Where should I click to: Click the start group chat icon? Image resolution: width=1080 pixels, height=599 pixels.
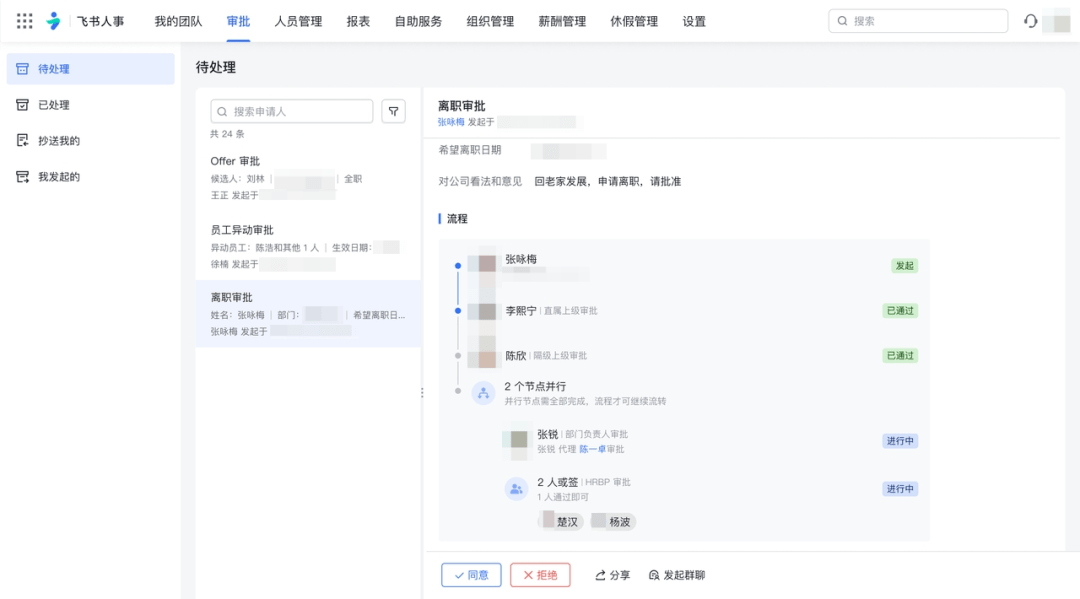click(654, 575)
